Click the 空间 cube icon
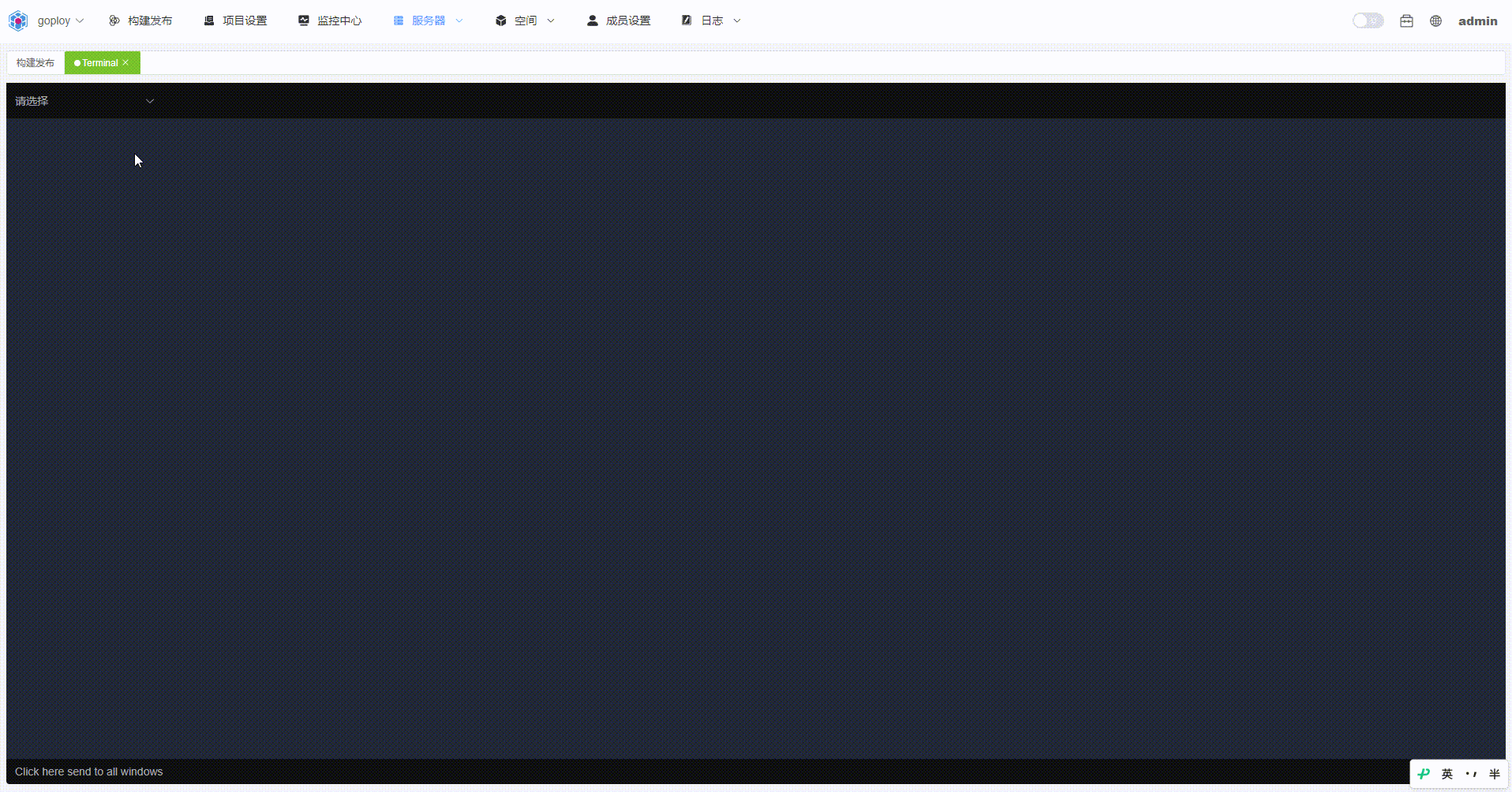 500,21
